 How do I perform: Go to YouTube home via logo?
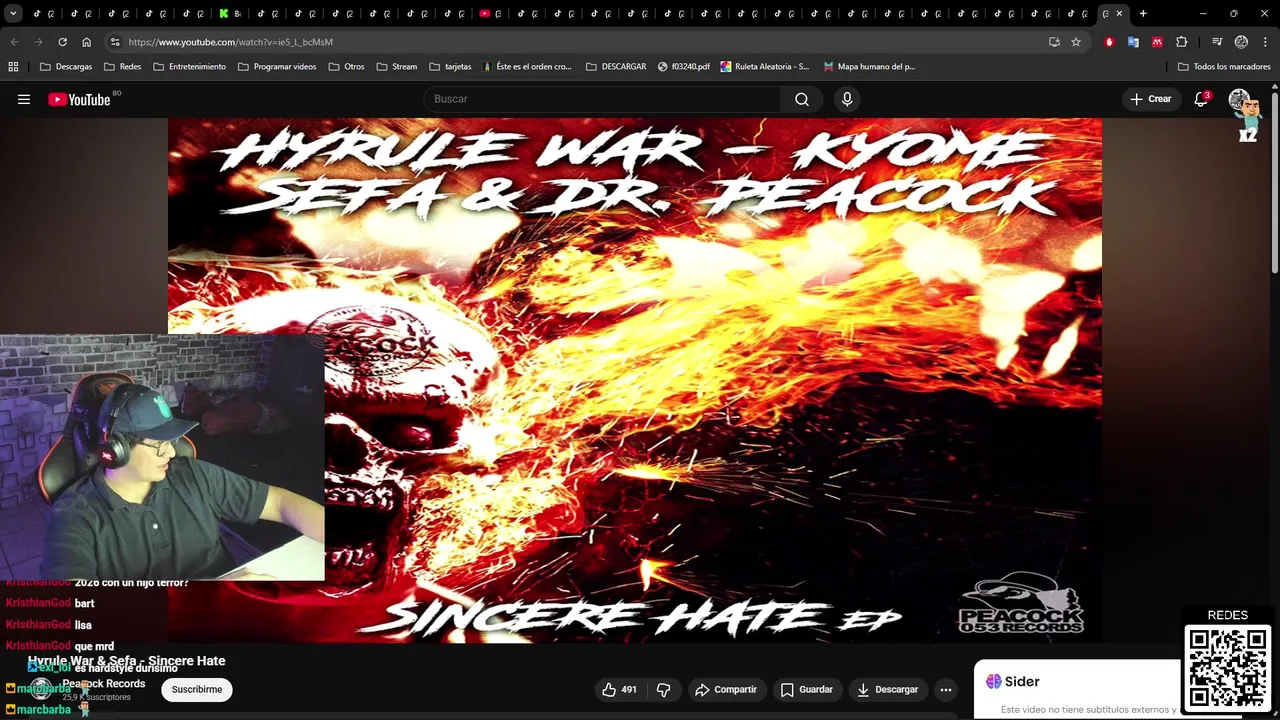point(79,99)
